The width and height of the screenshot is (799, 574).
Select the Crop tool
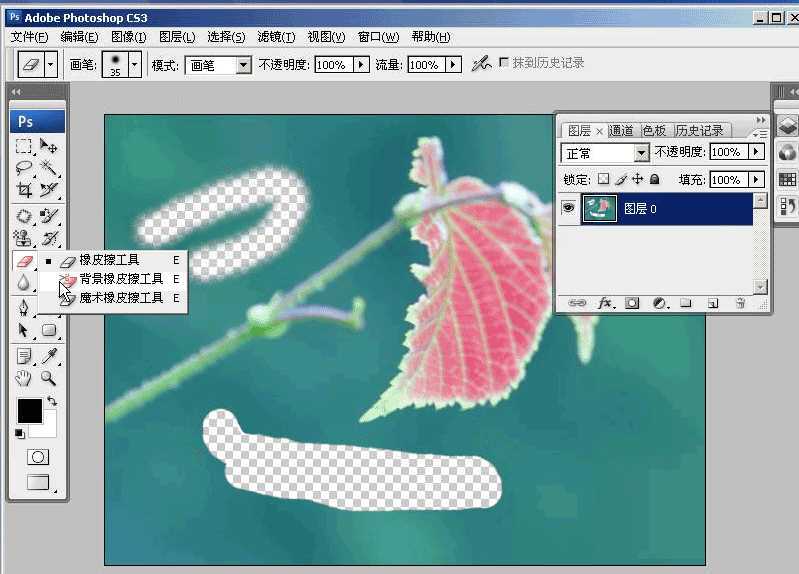[x=23, y=190]
